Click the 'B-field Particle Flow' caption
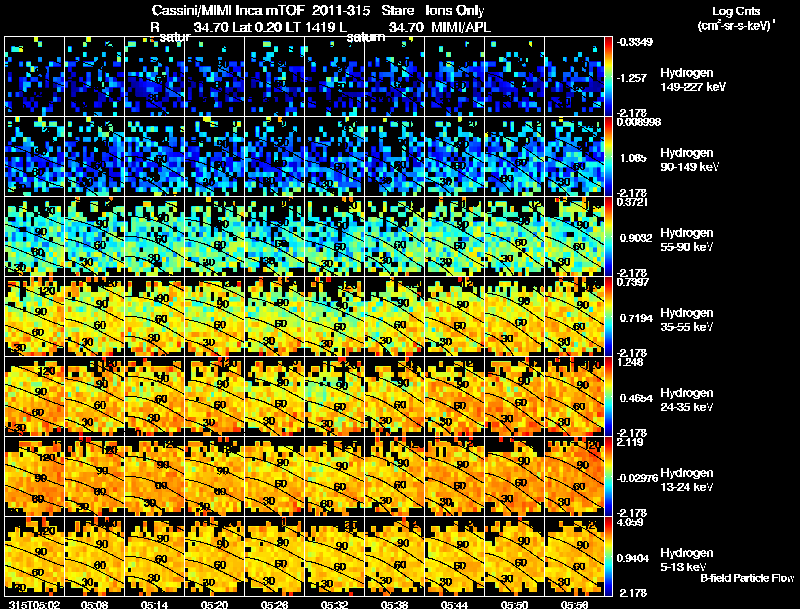800x609 pixels. (747, 578)
